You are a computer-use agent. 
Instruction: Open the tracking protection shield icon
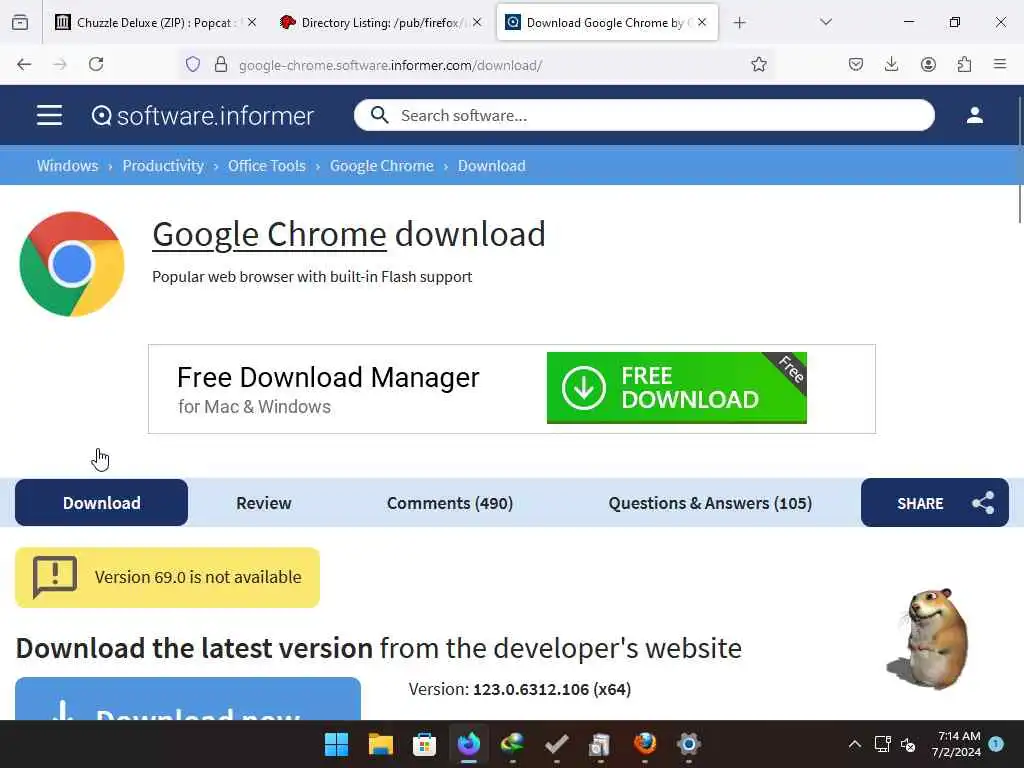(x=193, y=65)
